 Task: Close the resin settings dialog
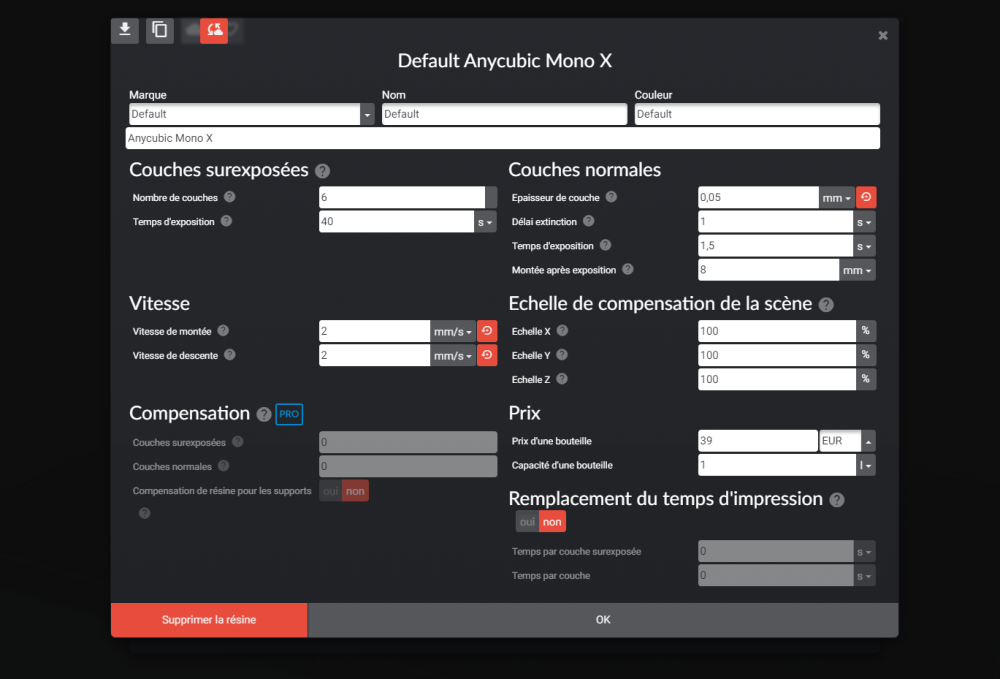coord(883,36)
